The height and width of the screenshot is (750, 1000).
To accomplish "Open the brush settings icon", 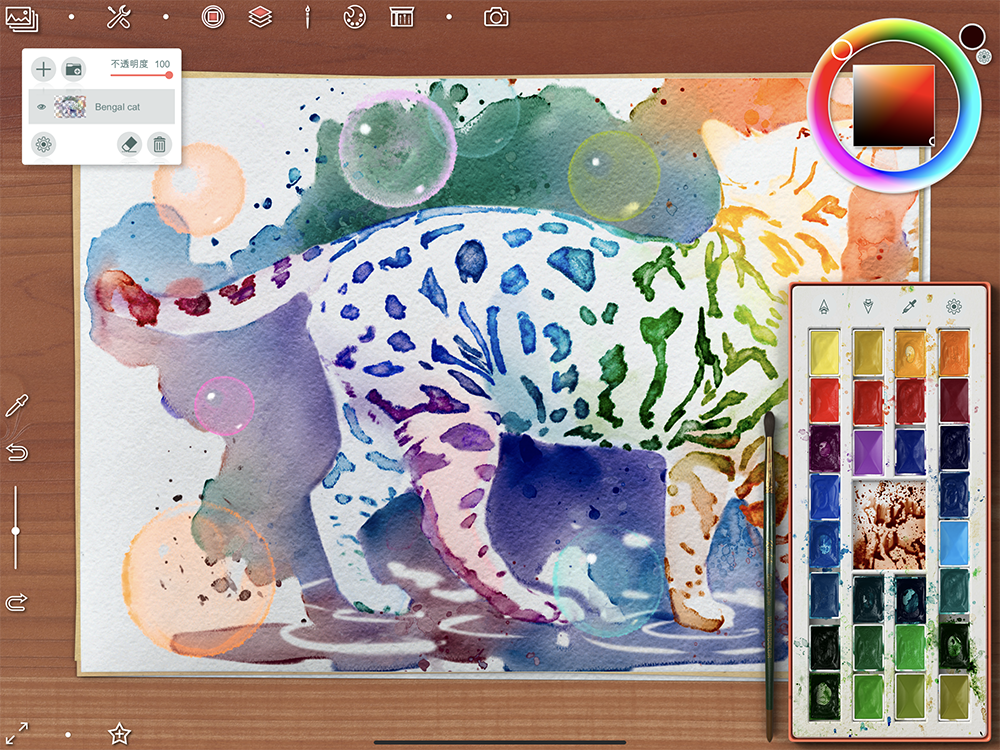I will (308, 17).
